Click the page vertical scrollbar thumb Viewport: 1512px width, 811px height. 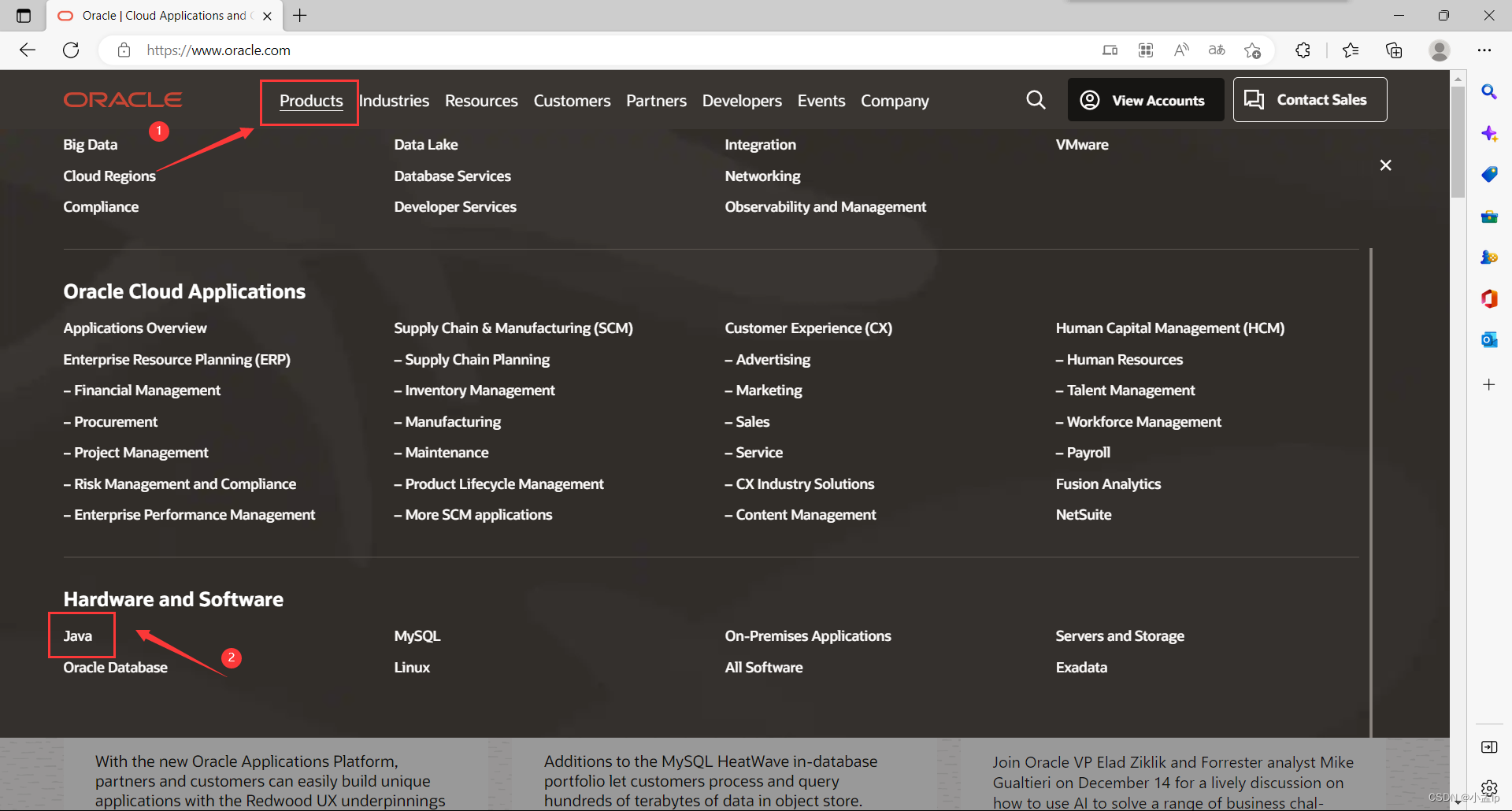(1458, 142)
